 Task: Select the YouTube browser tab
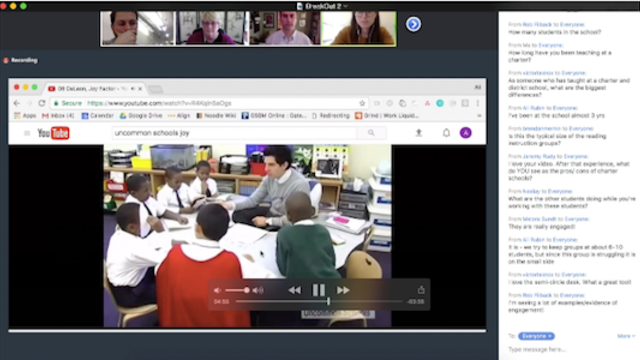pyautogui.click(x=94, y=88)
